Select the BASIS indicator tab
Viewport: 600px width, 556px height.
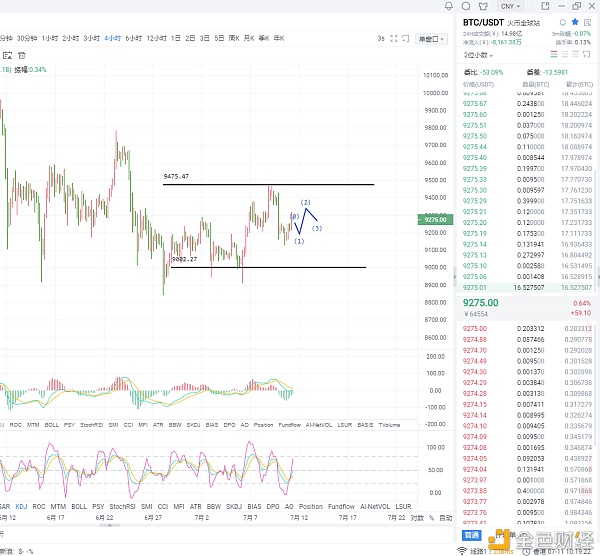tap(365, 425)
